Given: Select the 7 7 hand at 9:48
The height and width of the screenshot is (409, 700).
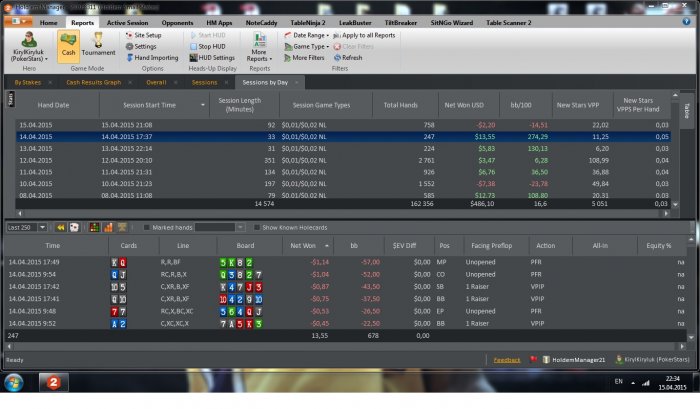Looking at the screenshot, I should click(344, 311).
